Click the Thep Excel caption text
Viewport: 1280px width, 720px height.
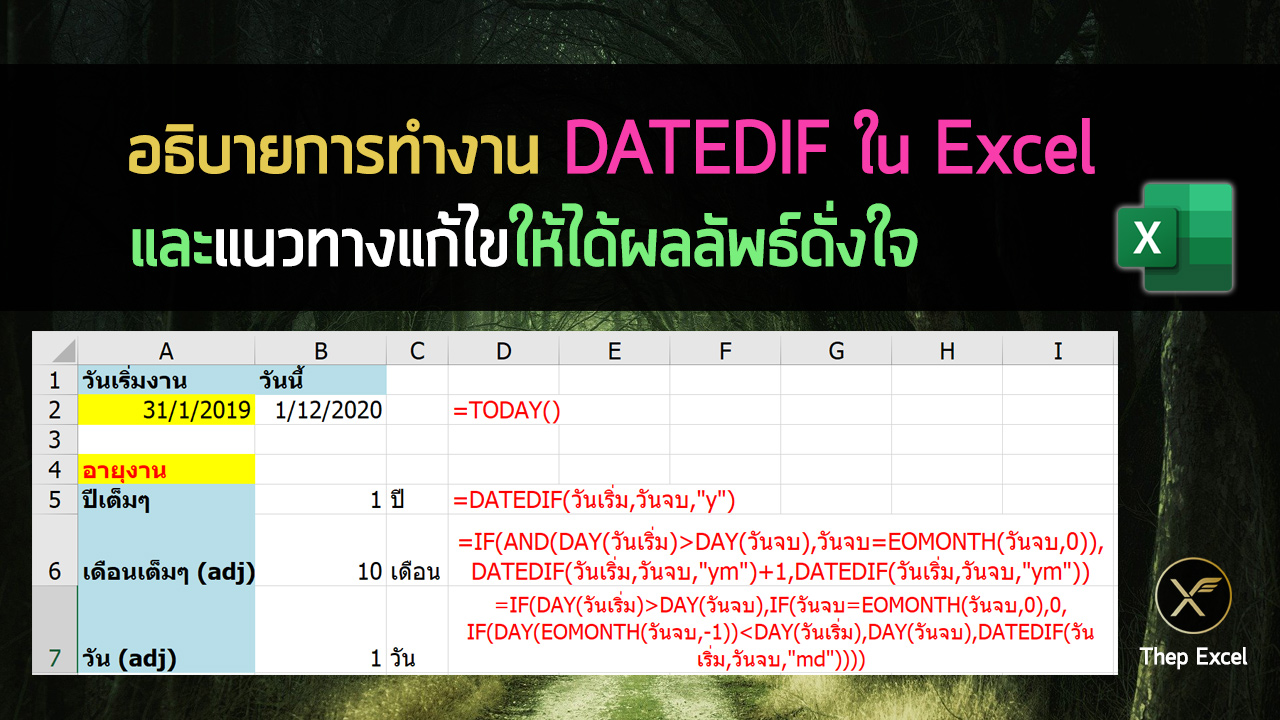[x=1193, y=657]
